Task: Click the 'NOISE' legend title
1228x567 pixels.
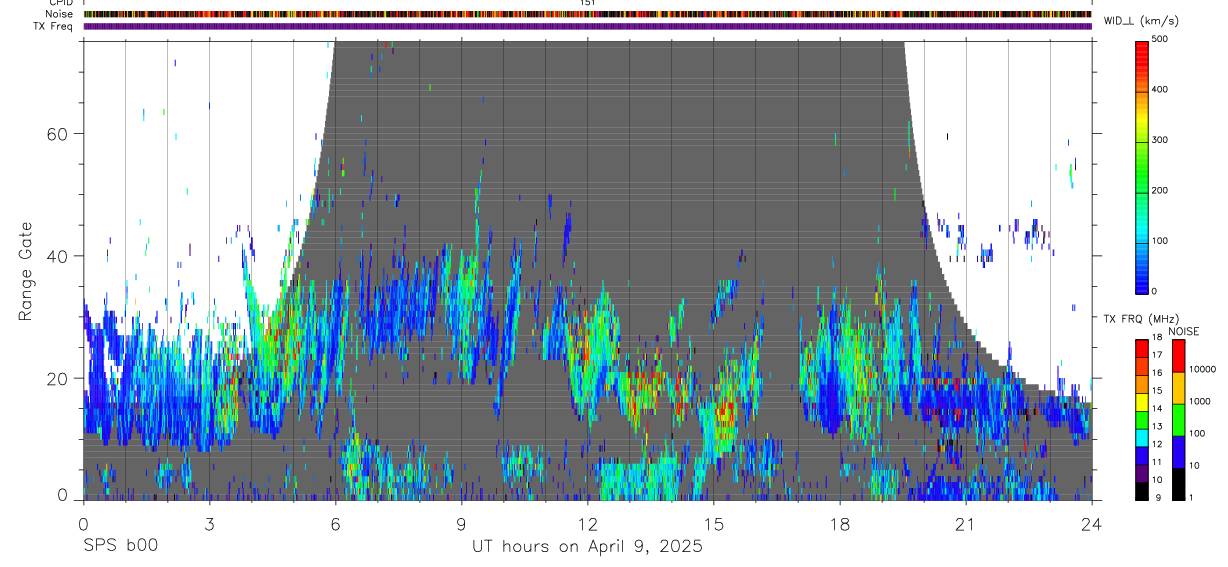Action: pos(1183,331)
